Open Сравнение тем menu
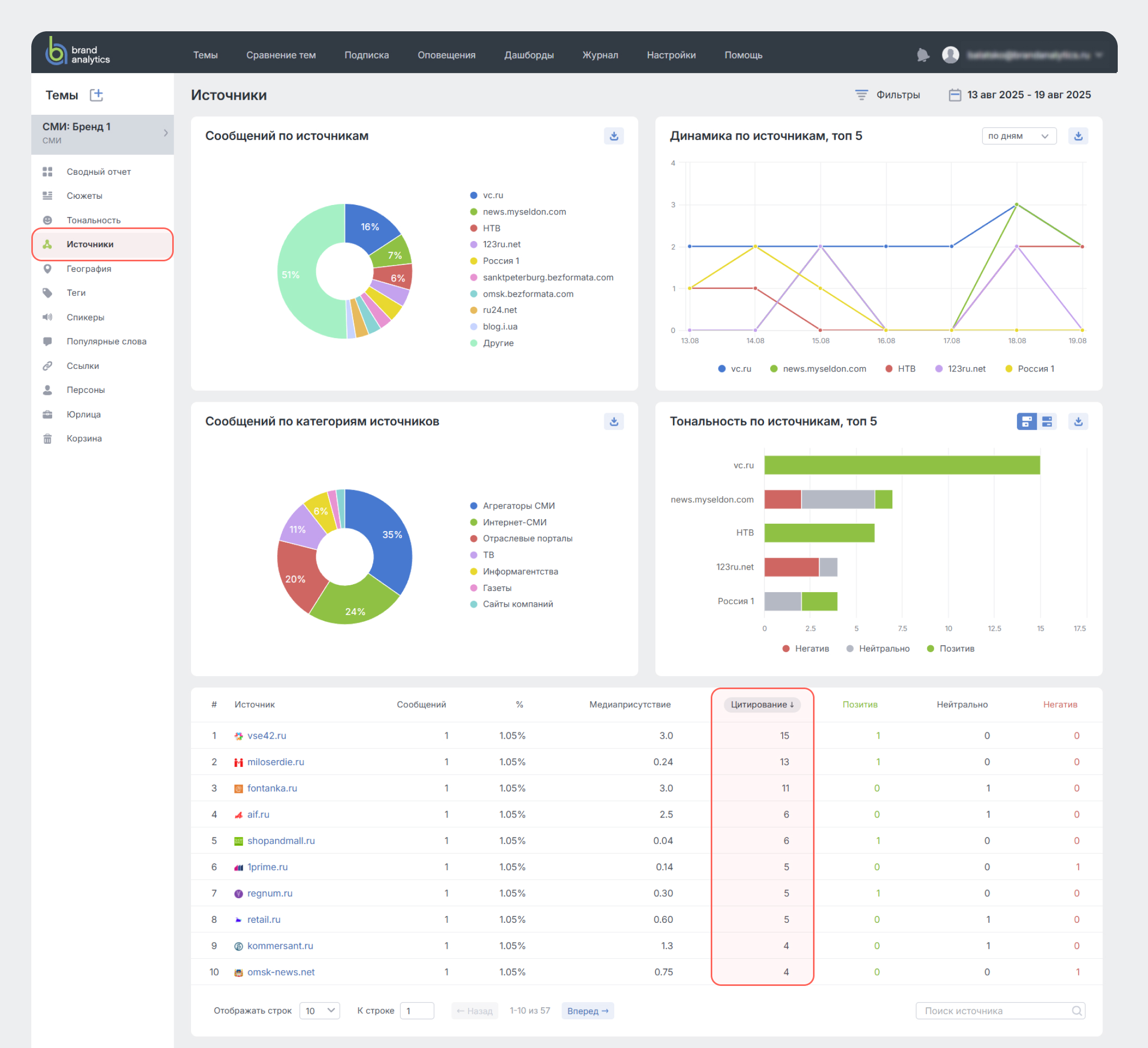The image size is (1148, 1048). tap(281, 55)
